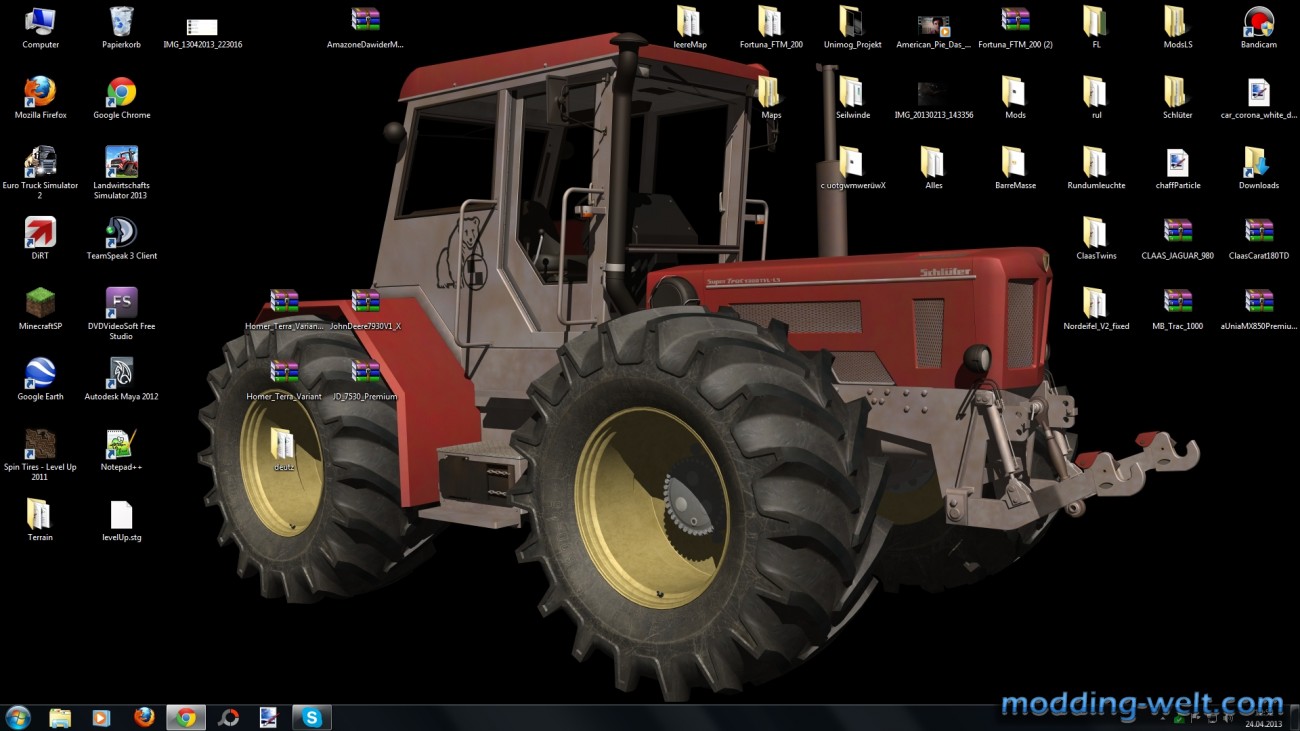
Task: Open the Notepad++ shortcut
Action: click(x=121, y=450)
